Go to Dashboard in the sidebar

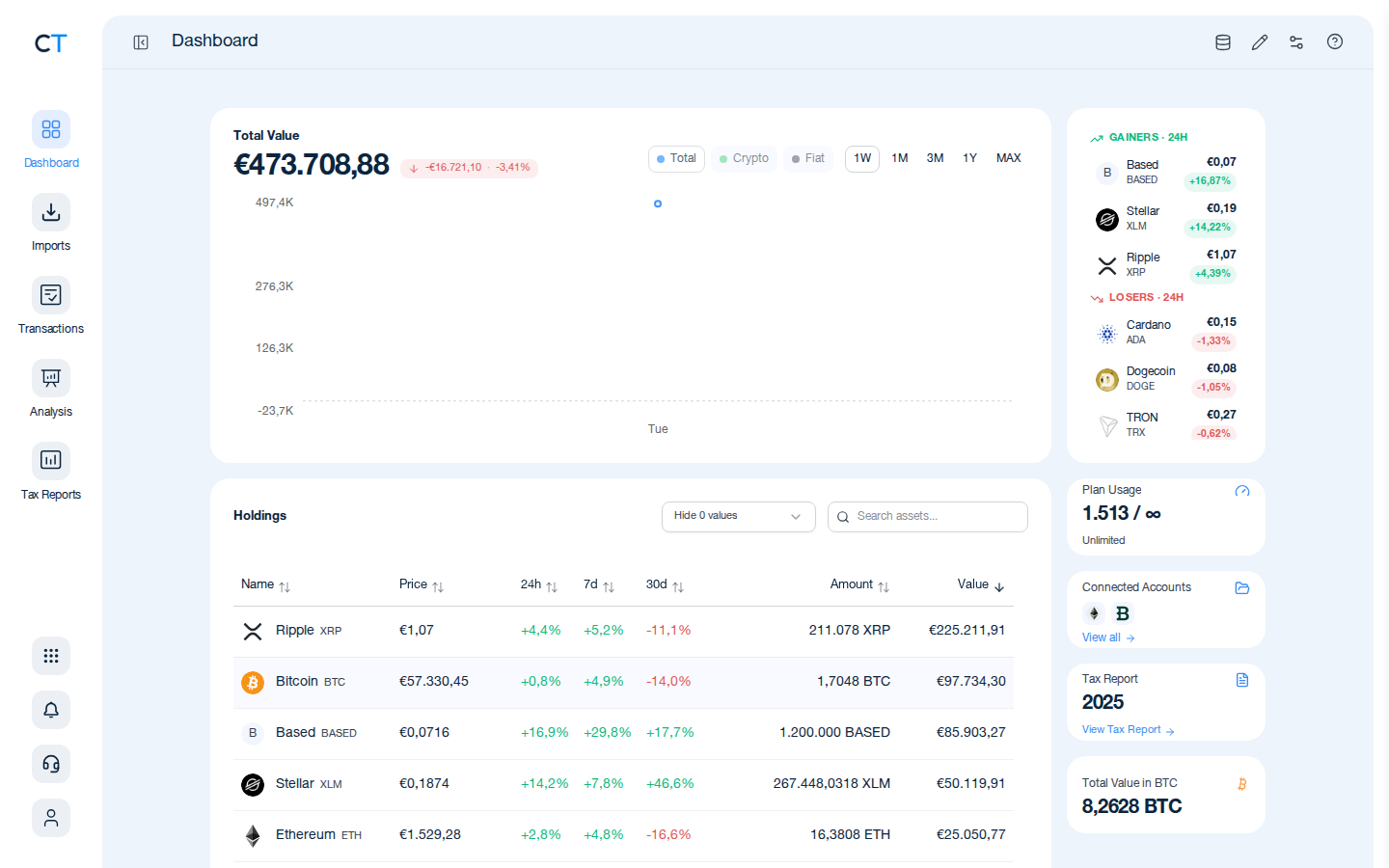pyautogui.click(x=51, y=140)
